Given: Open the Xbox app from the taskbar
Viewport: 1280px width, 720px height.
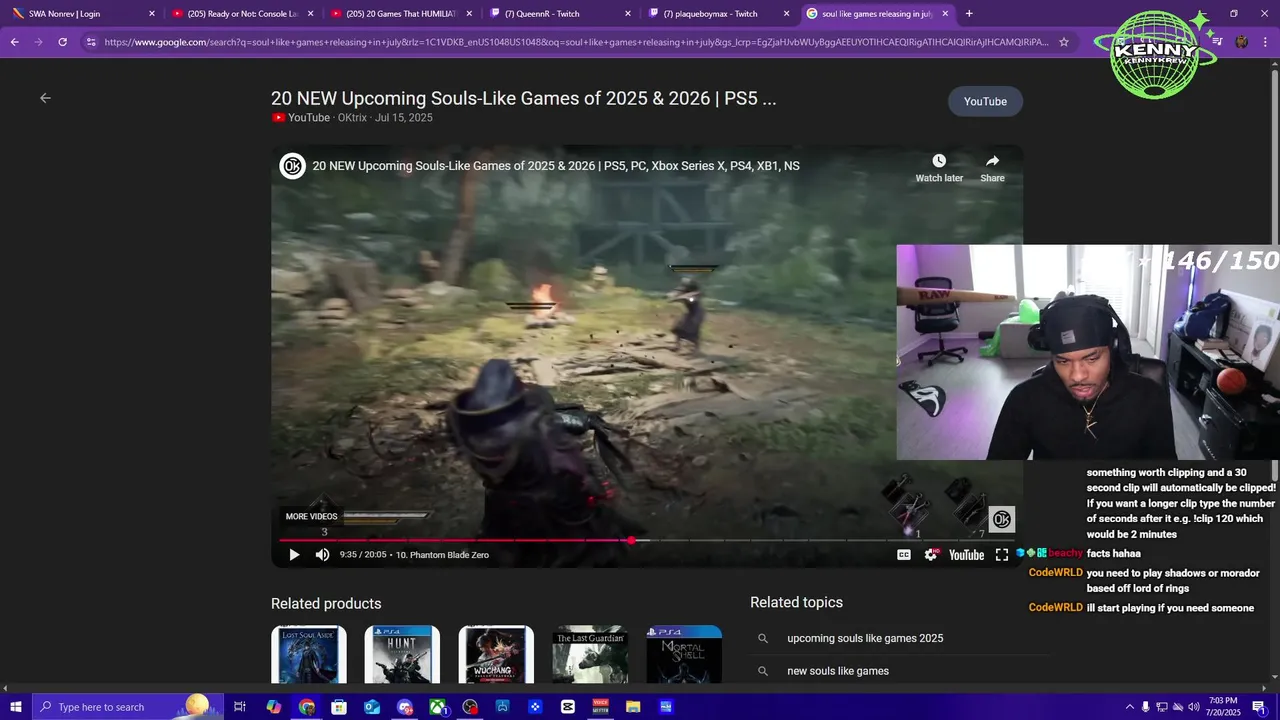Looking at the screenshot, I should (437, 707).
